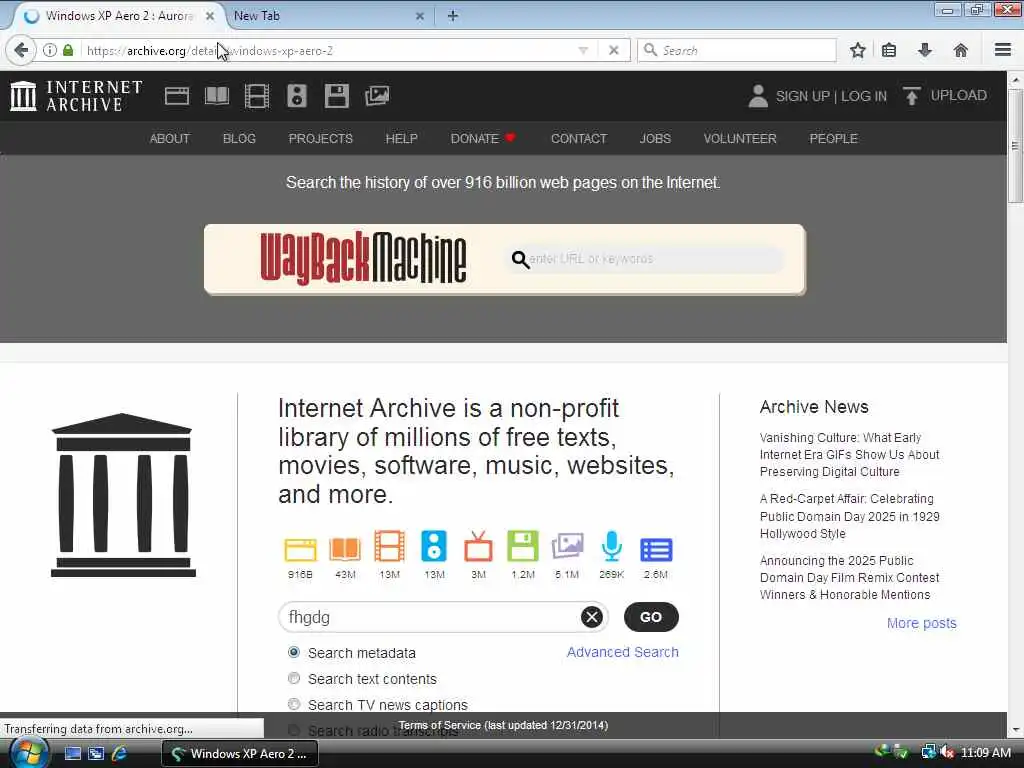Viewport: 1024px width, 768px height.
Task: Select Search TV news captions option
Action: [x=294, y=705]
